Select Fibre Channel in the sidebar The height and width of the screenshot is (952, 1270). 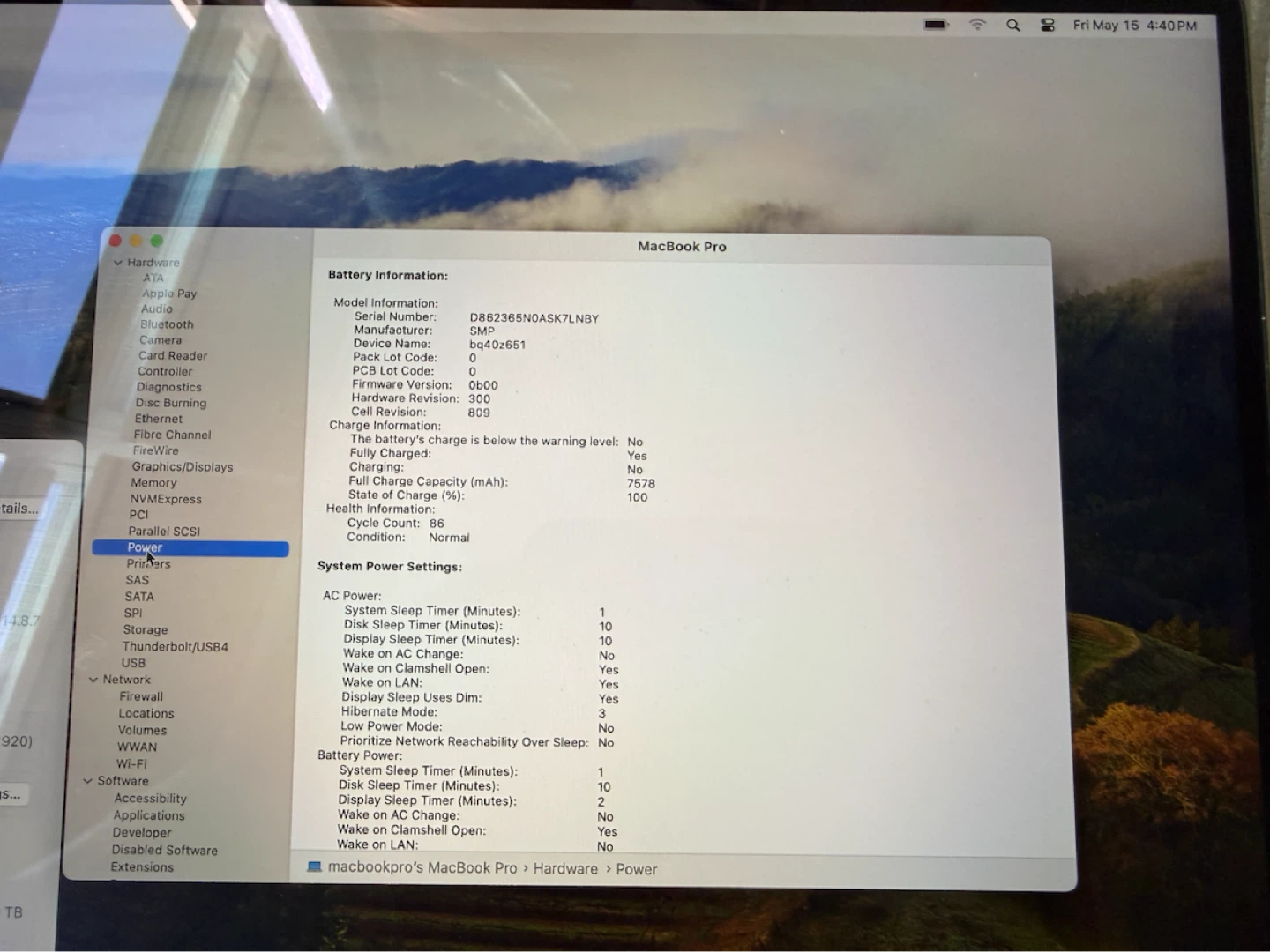(172, 435)
